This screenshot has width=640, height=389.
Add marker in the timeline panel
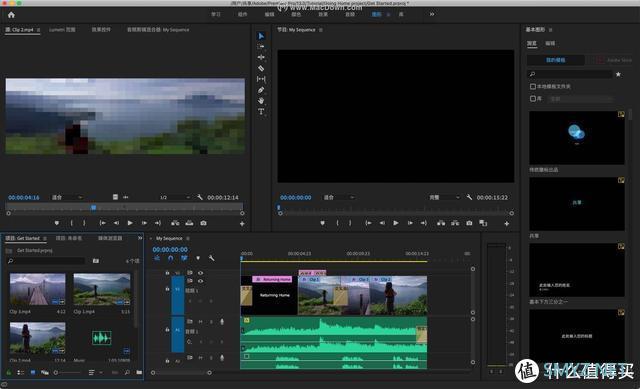click(x=198, y=258)
